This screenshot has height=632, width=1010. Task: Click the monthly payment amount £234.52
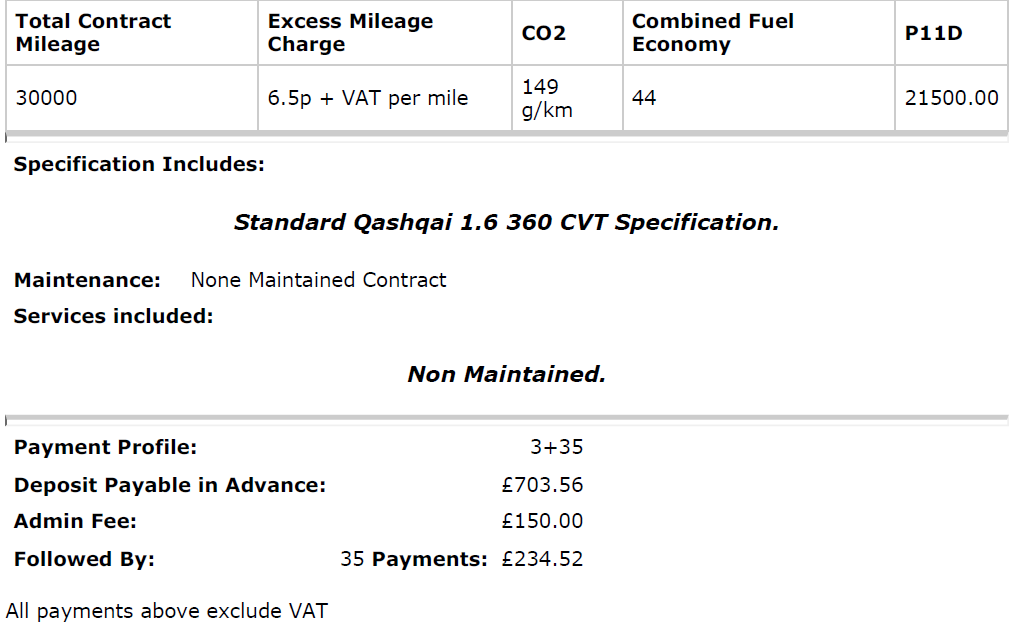point(542,559)
